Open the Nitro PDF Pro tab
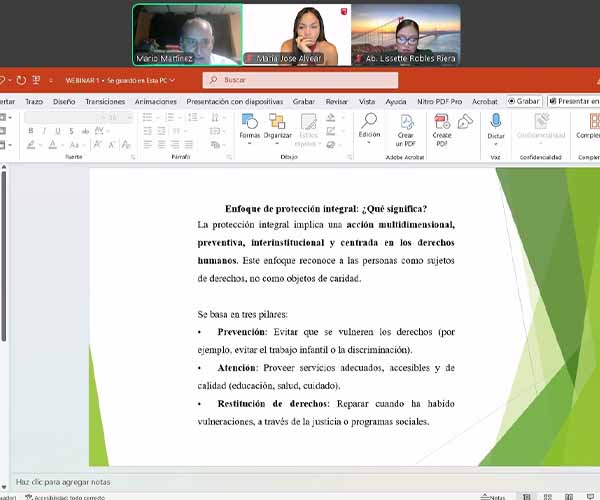Viewport: 600px width, 500px height. point(439,101)
